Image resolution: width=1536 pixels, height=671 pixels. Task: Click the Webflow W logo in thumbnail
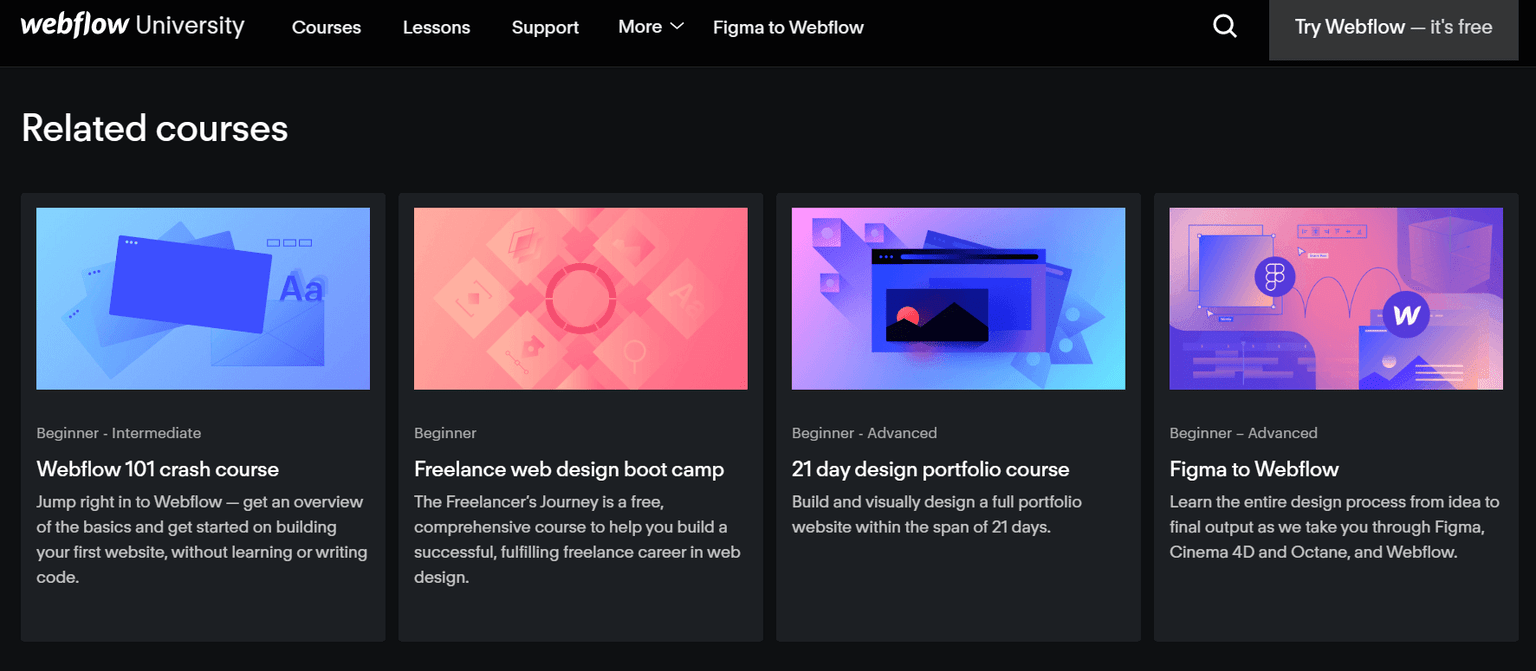click(x=1406, y=316)
